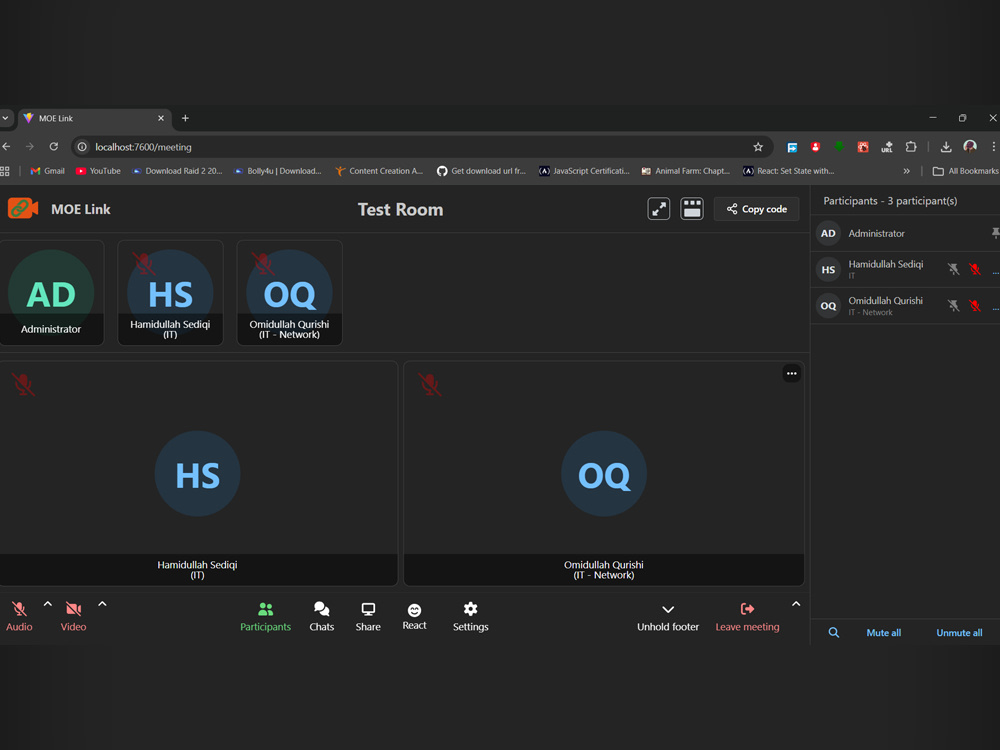Screen dimensions: 1000x750
Task: Show more bookmarks via double chevron
Action: point(906,171)
